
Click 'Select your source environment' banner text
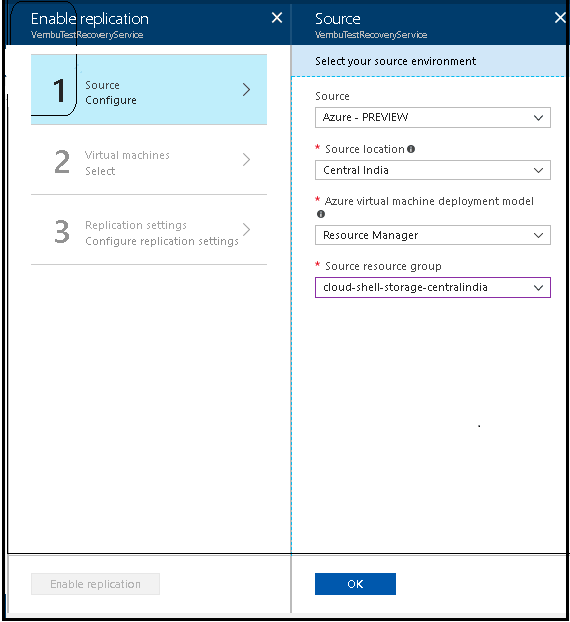point(395,61)
